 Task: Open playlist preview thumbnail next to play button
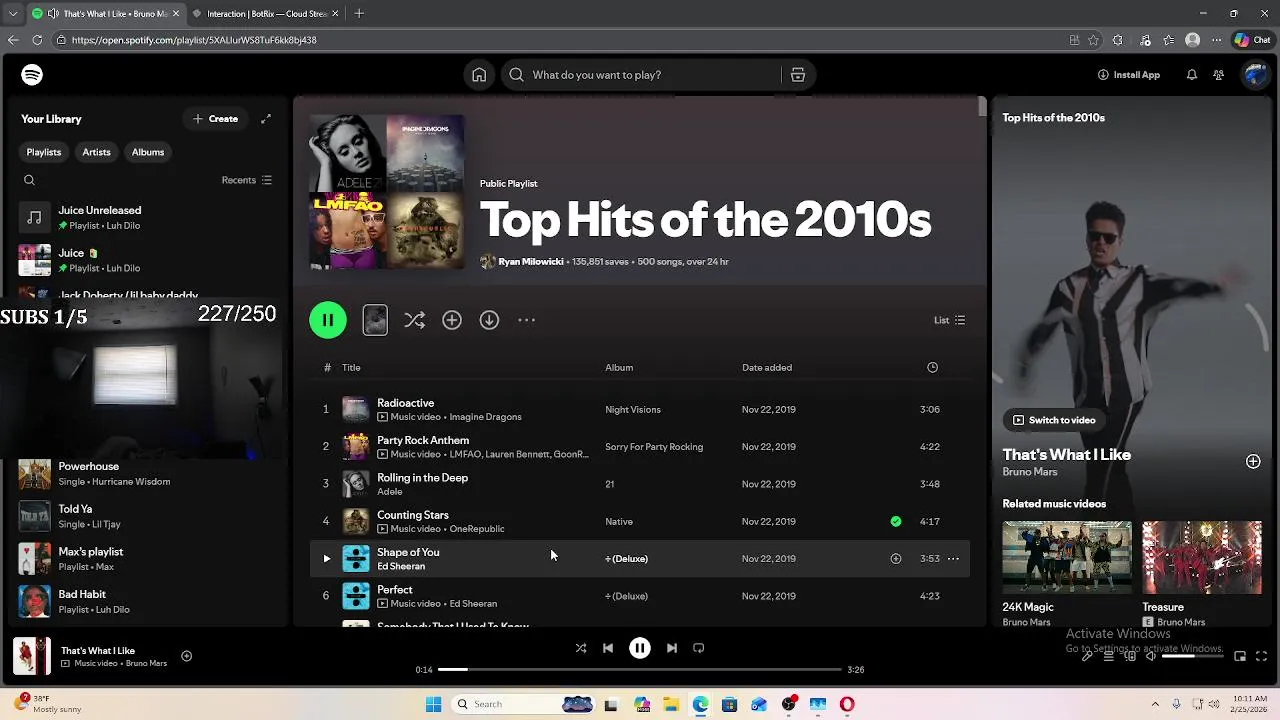click(x=375, y=320)
